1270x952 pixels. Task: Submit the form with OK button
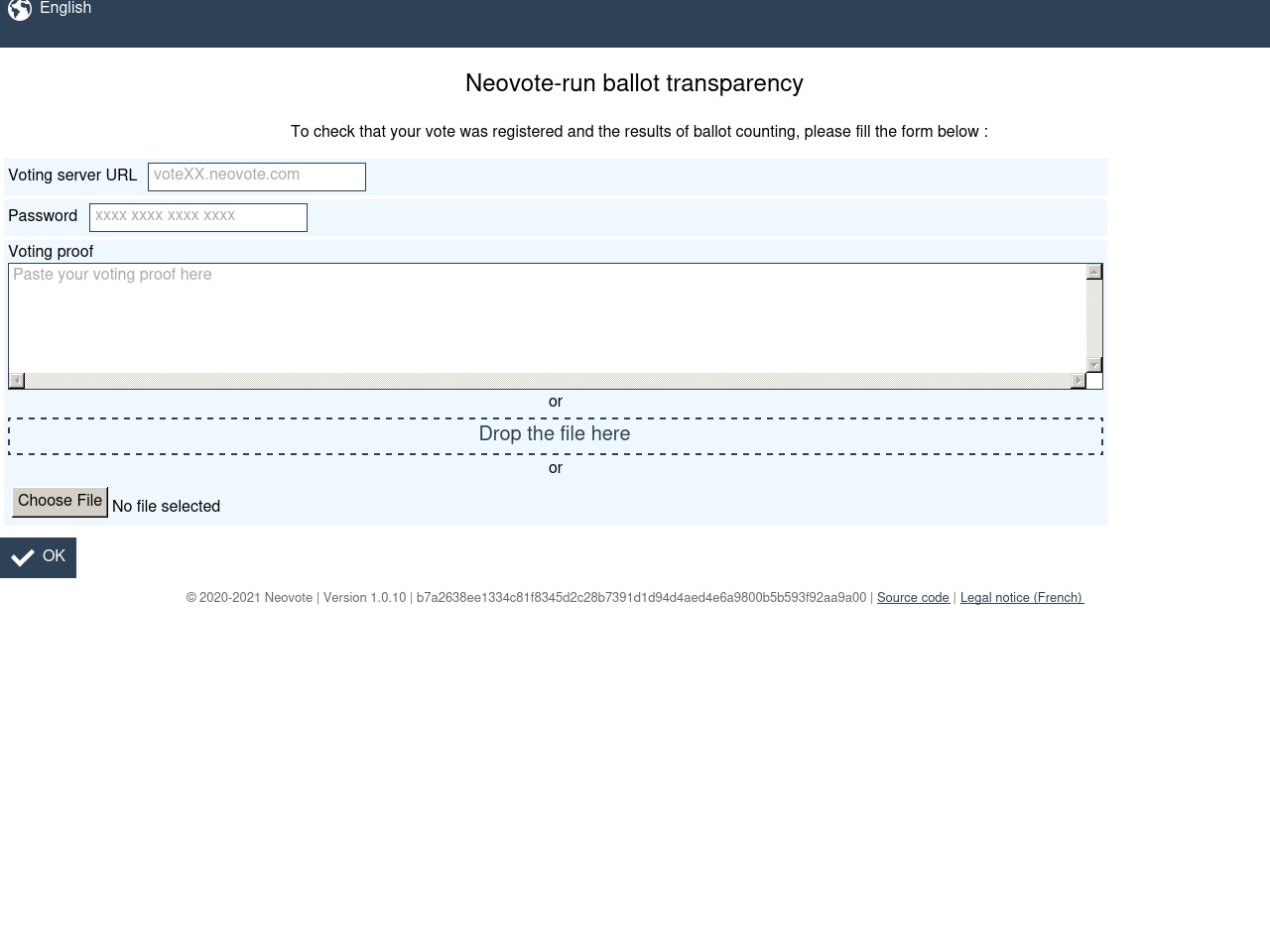38,557
